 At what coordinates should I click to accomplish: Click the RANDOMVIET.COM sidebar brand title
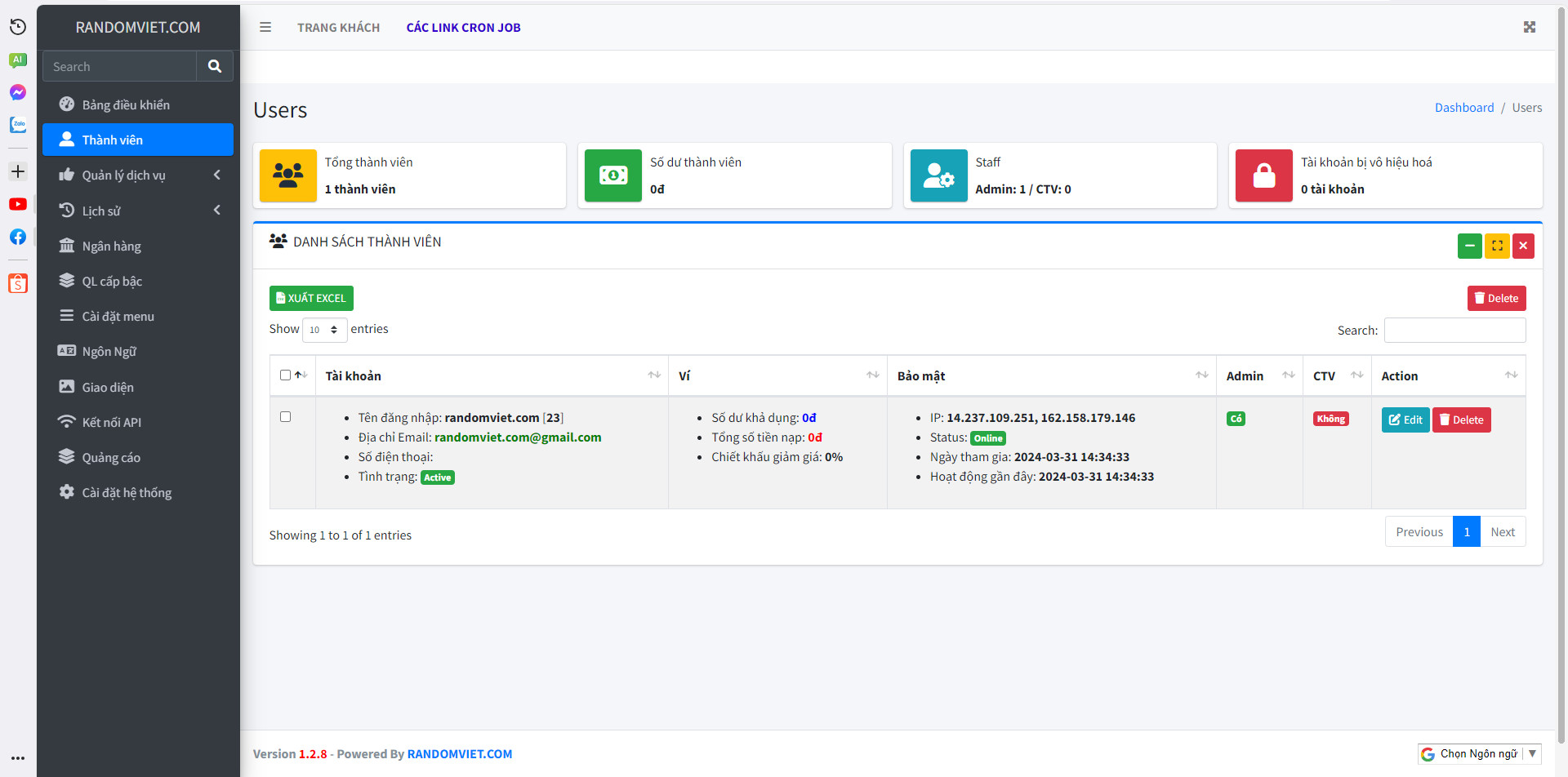pos(138,27)
